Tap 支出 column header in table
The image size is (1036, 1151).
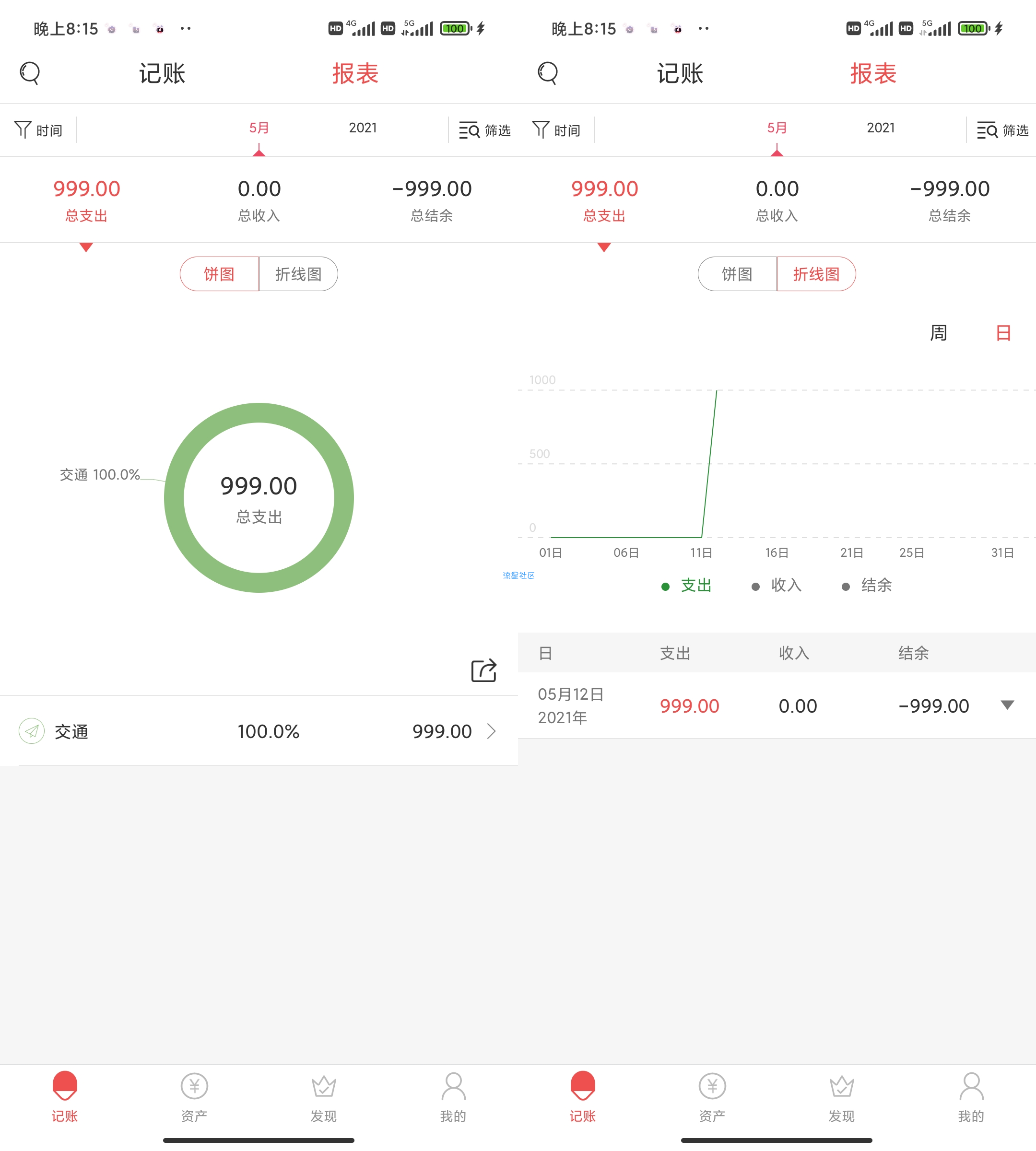pyautogui.click(x=675, y=653)
